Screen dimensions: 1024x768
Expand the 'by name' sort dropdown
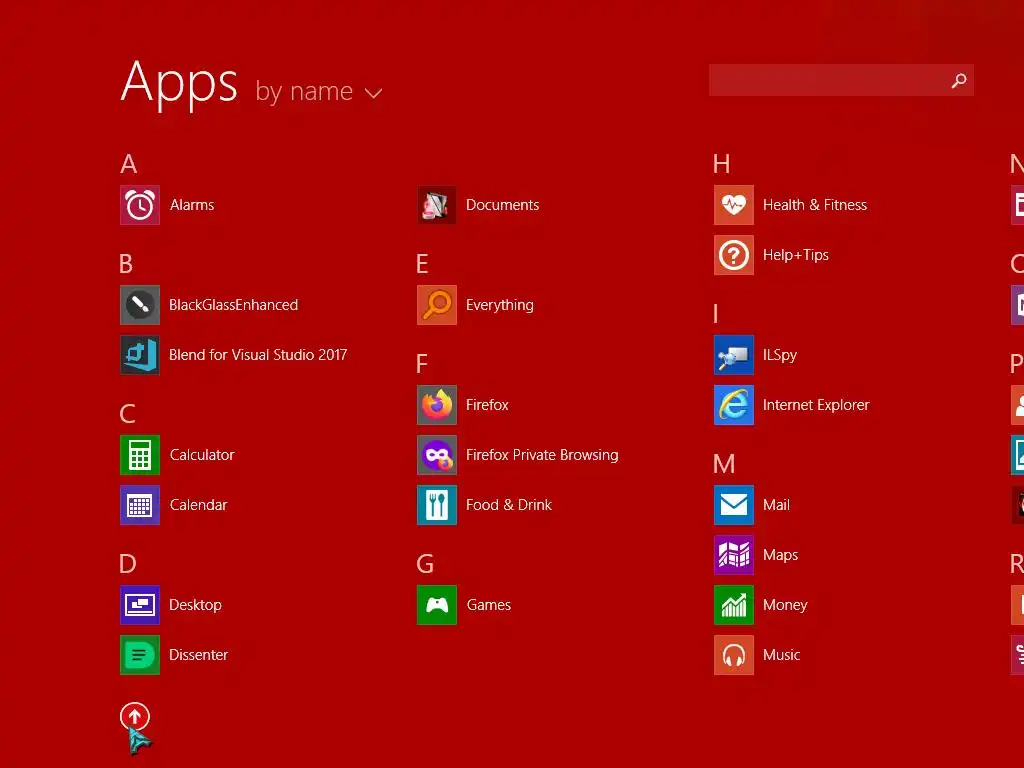319,91
